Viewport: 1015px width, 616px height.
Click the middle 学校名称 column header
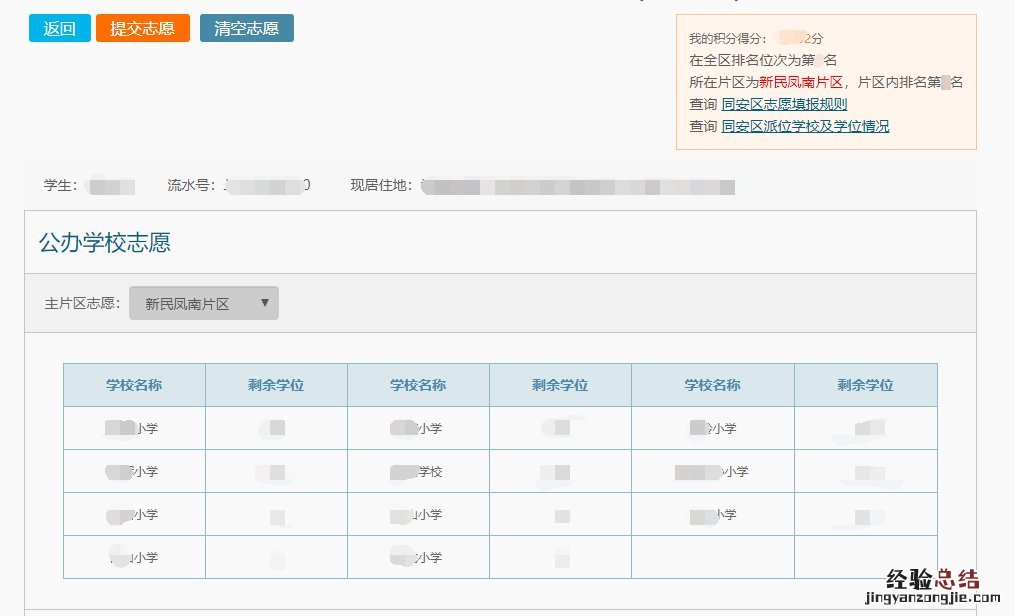click(418, 385)
